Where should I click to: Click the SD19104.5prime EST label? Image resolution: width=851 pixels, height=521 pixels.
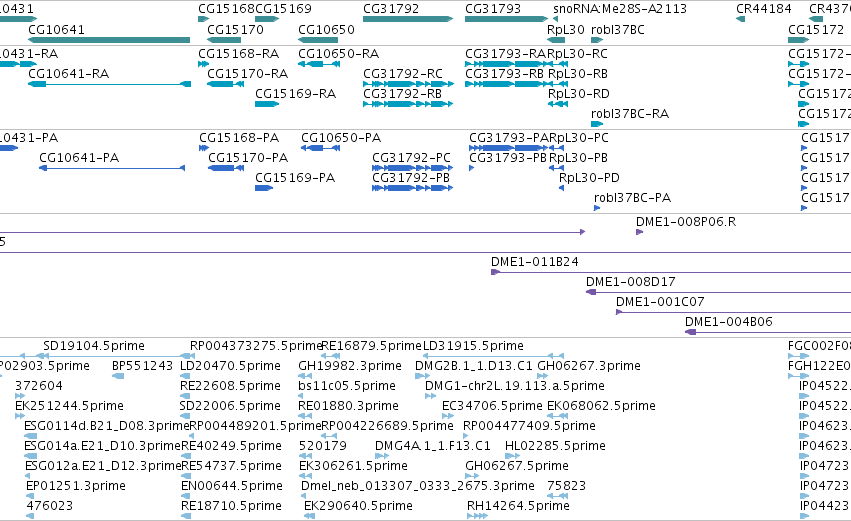(x=94, y=346)
